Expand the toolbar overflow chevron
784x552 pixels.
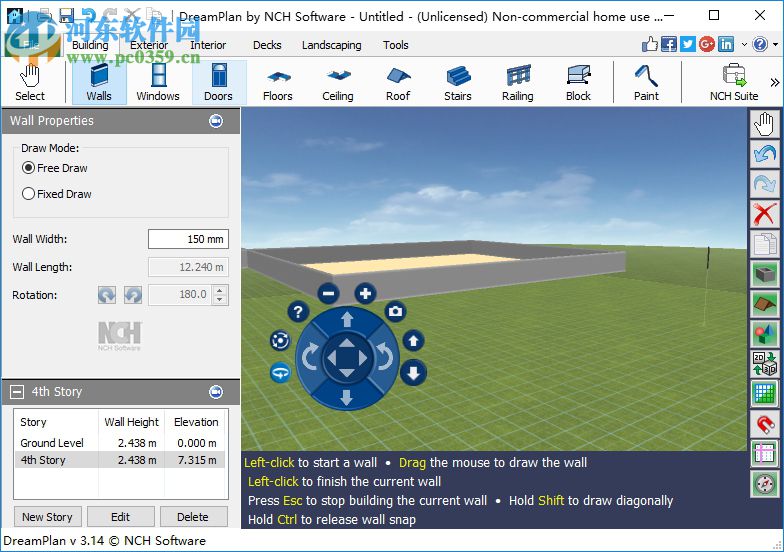(x=774, y=83)
